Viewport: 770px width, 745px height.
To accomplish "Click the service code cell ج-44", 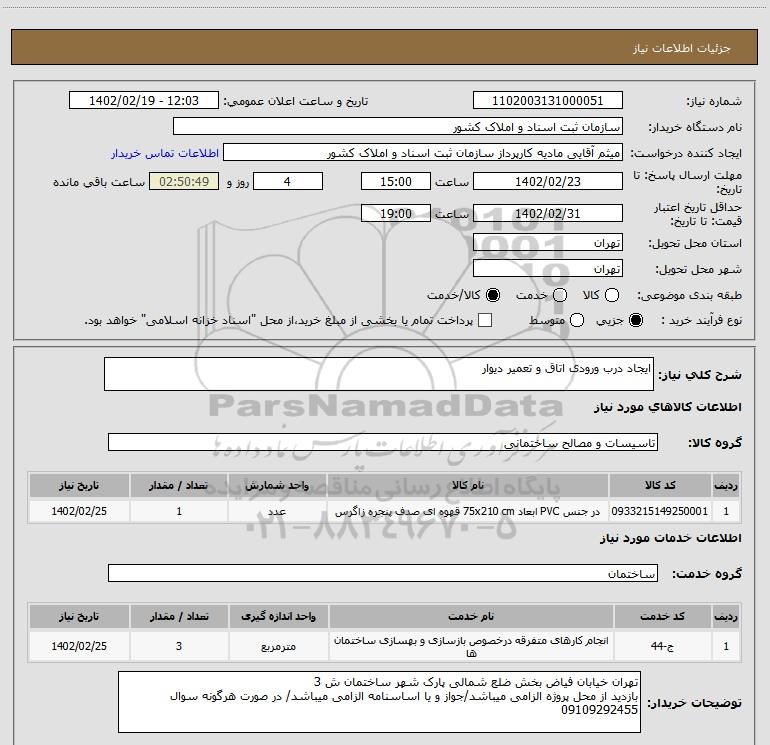I will [x=662, y=646].
